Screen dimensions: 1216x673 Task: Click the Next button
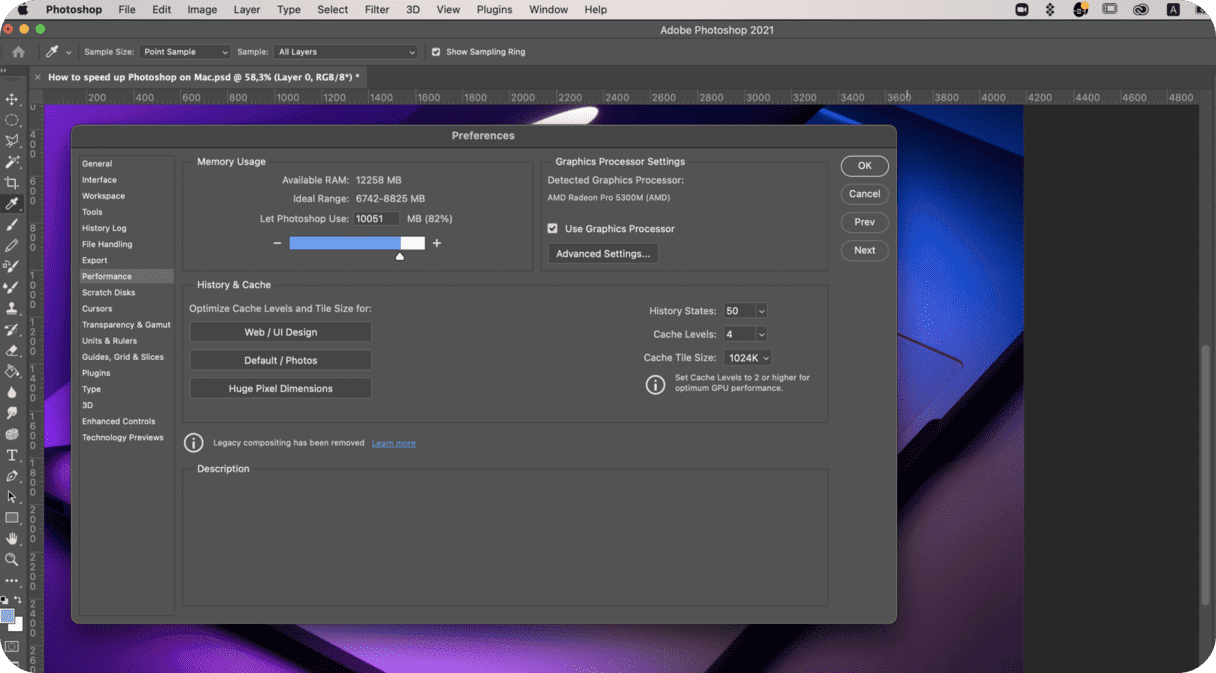click(x=865, y=250)
